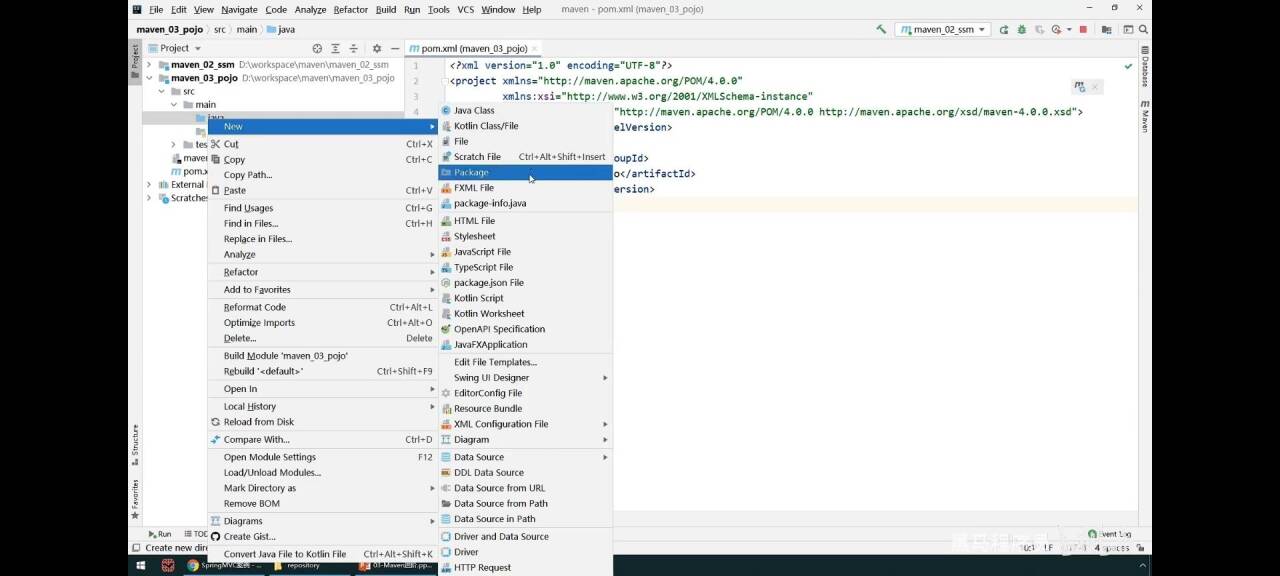The height and width of the screenshot is (576, 1280).
Task: Open the Structure tool window
Action: pos(135,446)
